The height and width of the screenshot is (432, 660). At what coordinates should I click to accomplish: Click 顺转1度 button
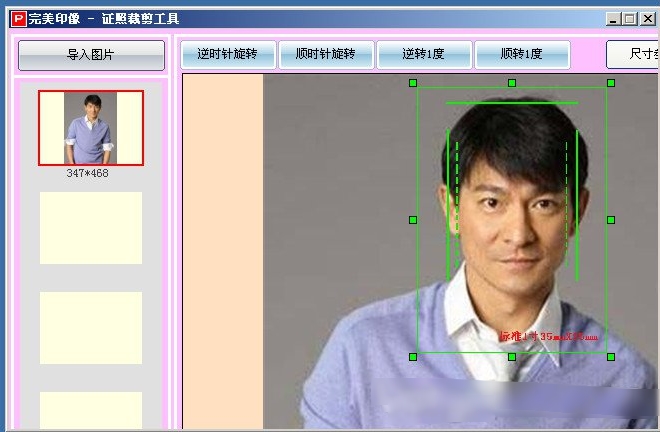522,54
